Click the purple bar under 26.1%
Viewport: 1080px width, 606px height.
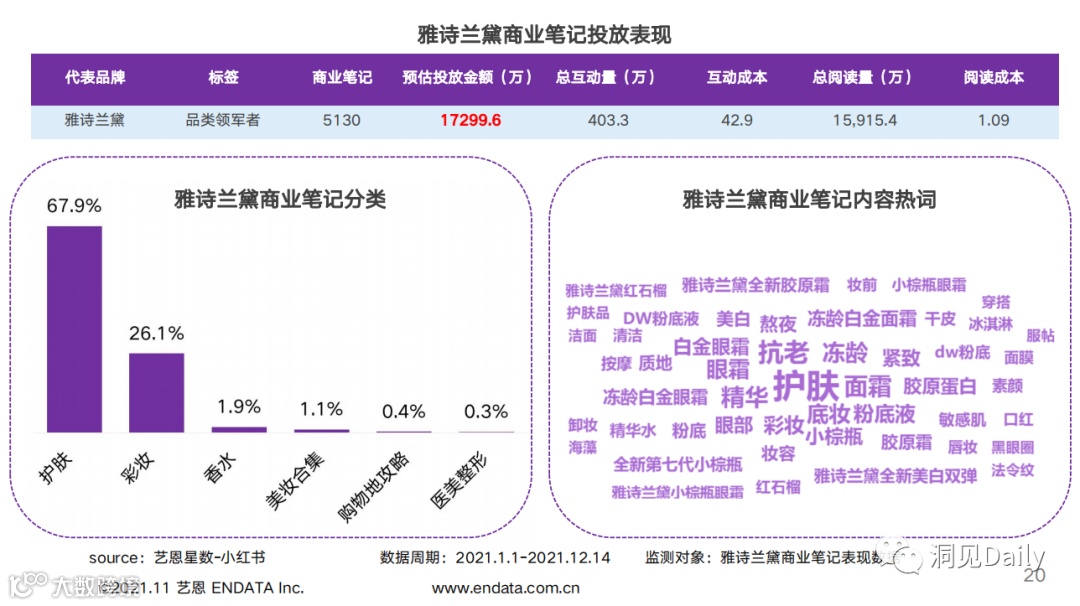click(156, 393)
